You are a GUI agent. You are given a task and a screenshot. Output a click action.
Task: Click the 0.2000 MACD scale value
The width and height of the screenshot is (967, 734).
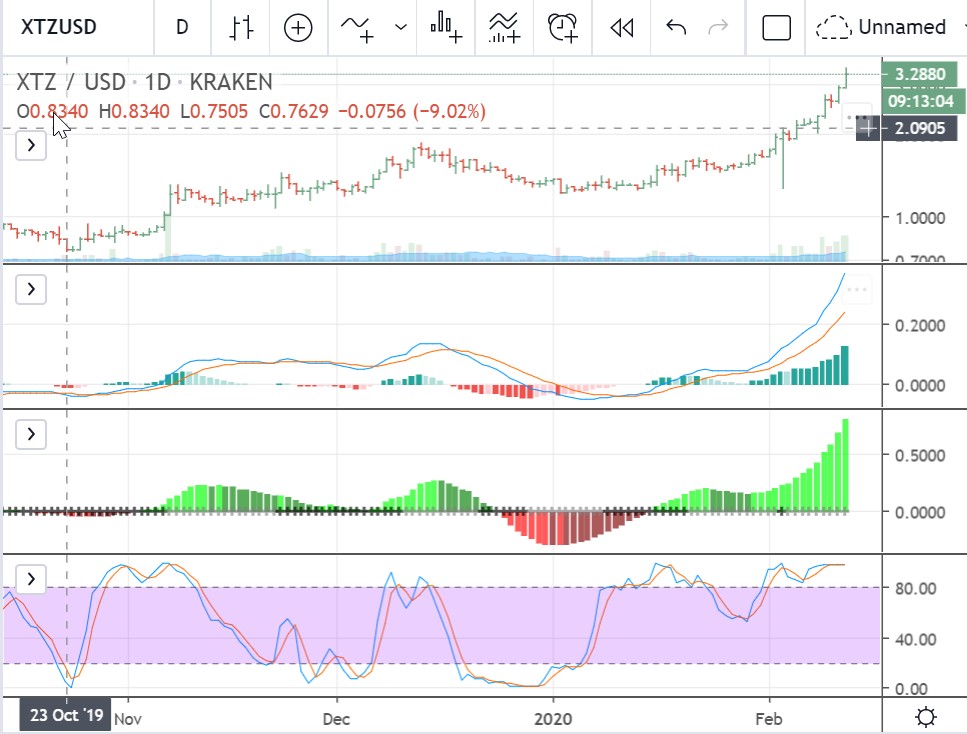pos(920,326)
